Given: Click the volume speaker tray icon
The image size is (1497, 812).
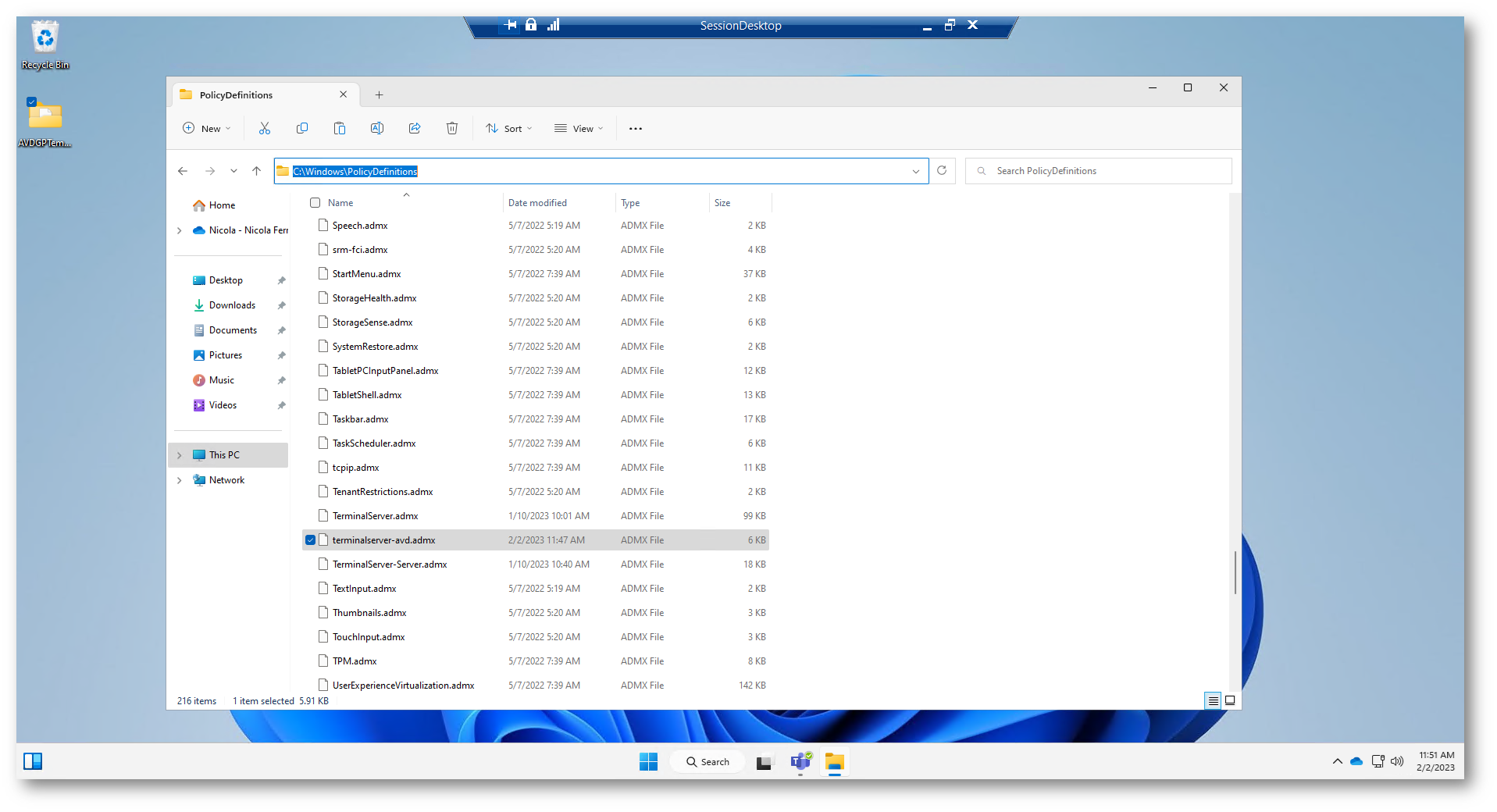Looking at the screenshot, I should point(1397,761).
